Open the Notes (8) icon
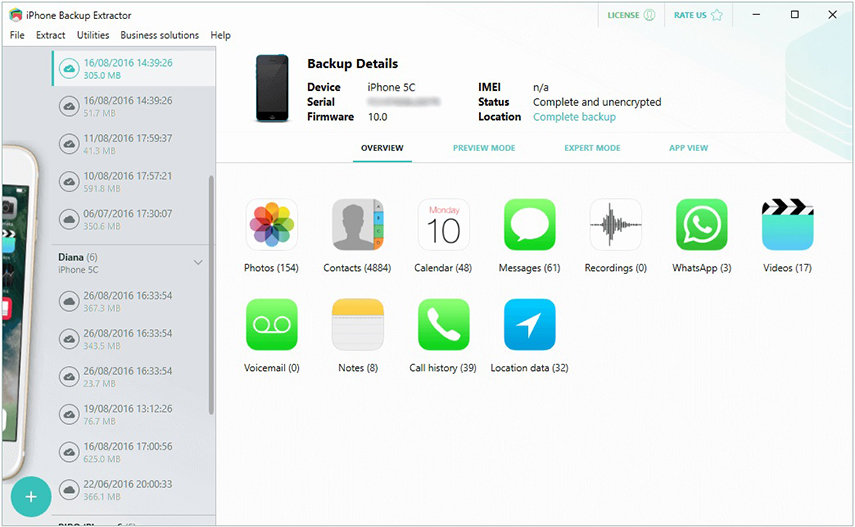Image resolution: width=855 pixels, height=527 pixels. coord(358,325)
